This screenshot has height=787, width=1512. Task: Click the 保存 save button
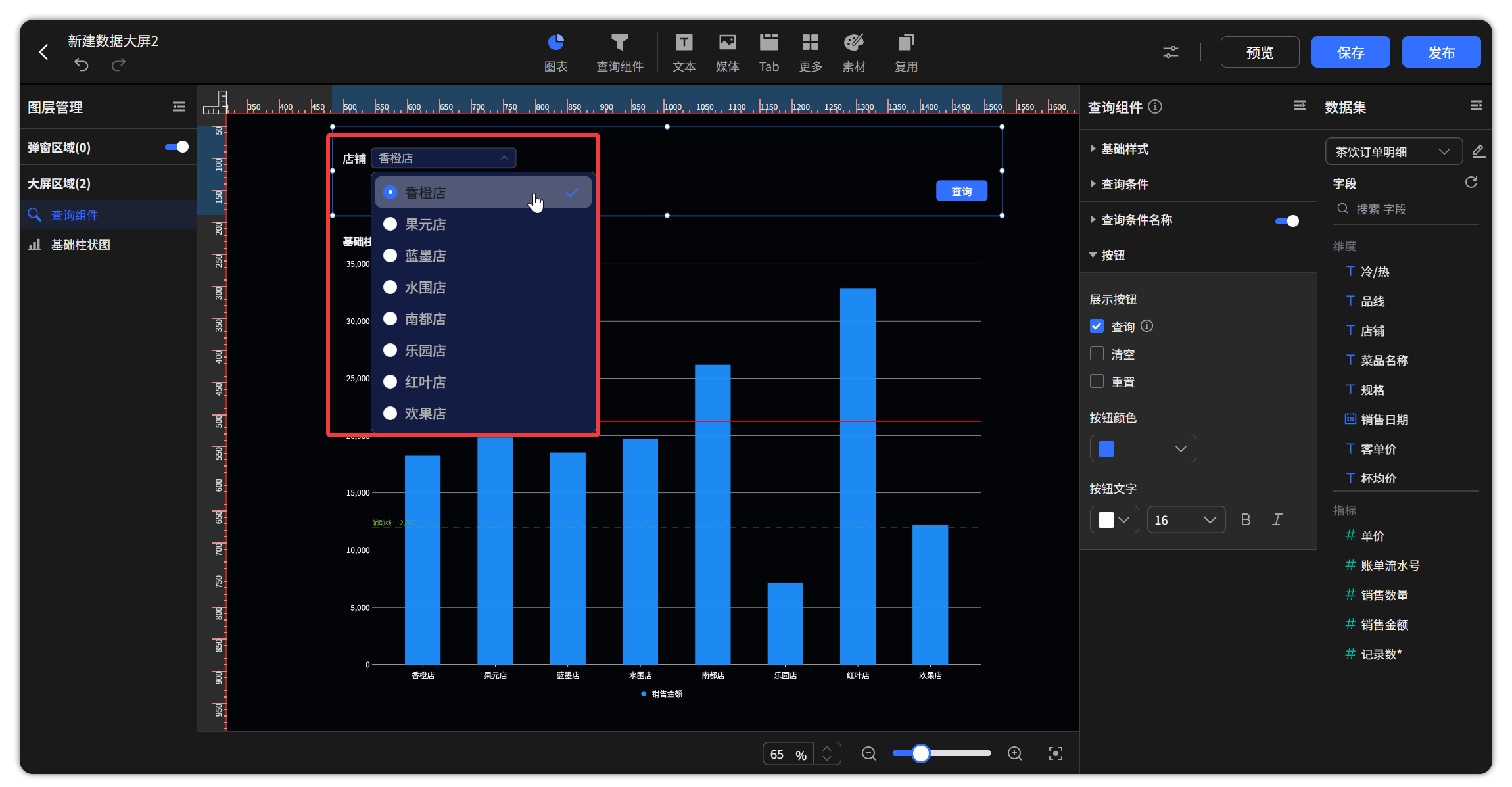pyautogui.click(x=1350, y=52)
